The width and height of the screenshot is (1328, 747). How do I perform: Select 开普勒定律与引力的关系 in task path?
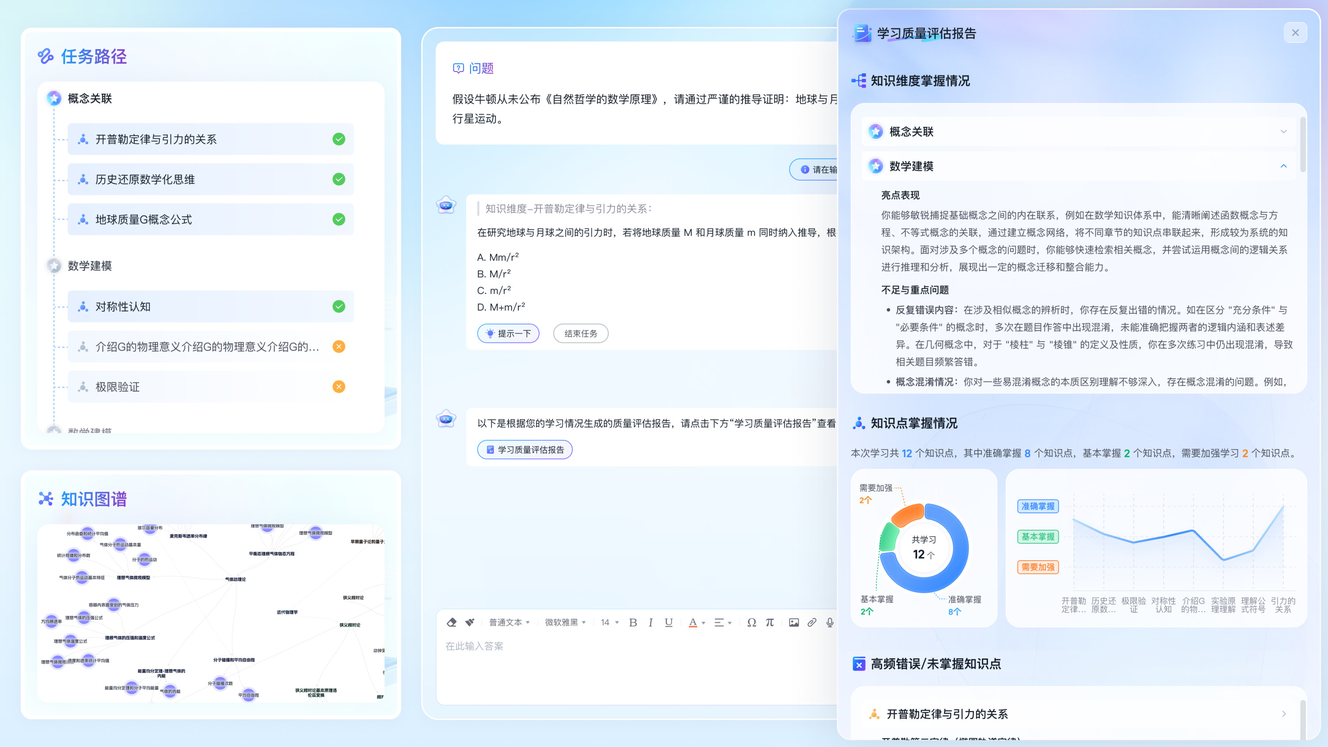[x=210, y=139]
